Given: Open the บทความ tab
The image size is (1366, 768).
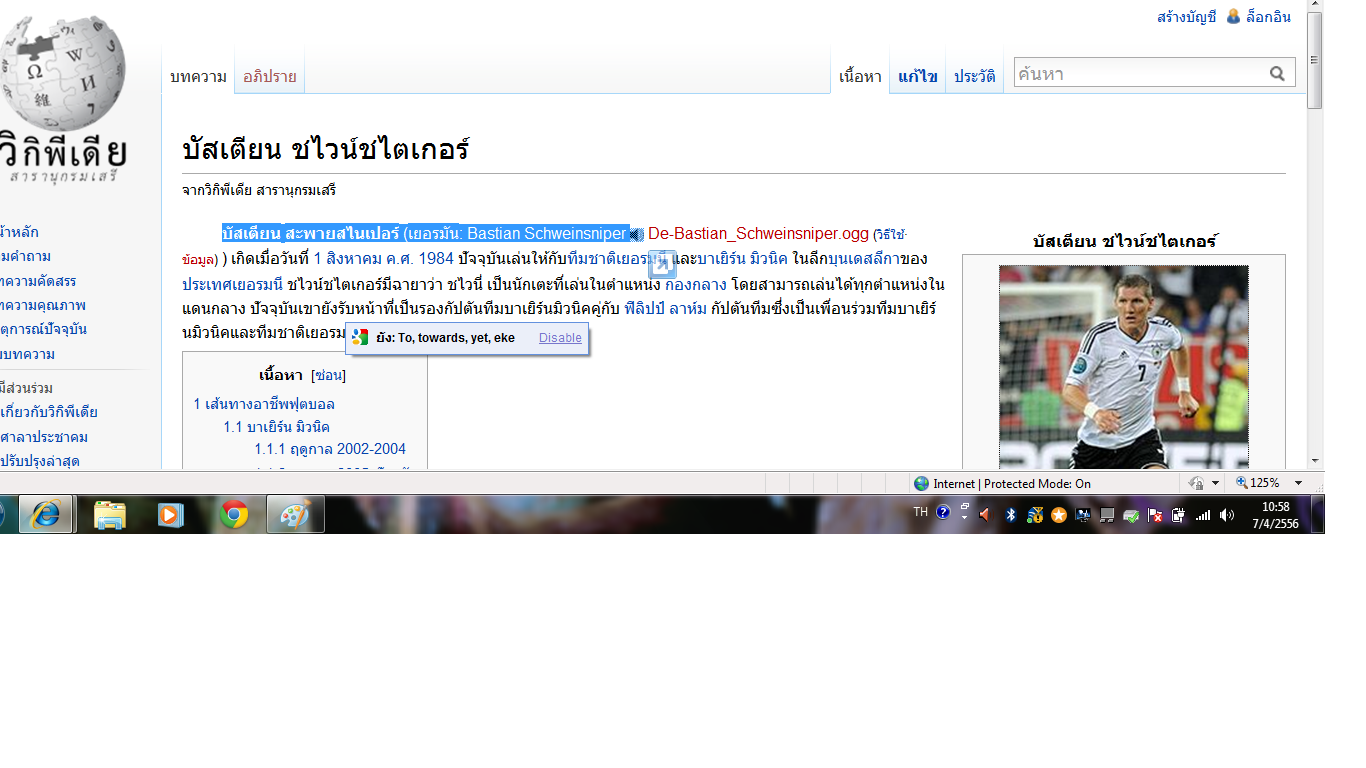Looking at the screenshot, I should [198, 76].
